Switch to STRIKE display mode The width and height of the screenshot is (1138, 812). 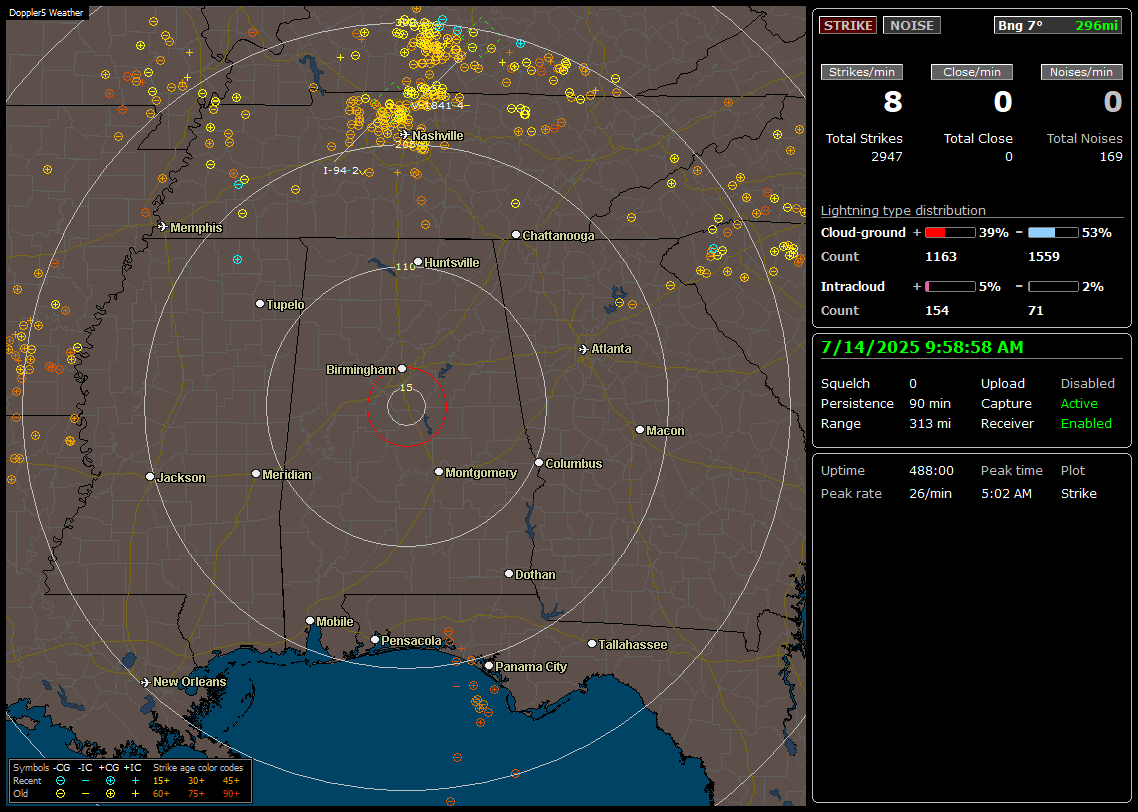[848, 25]
